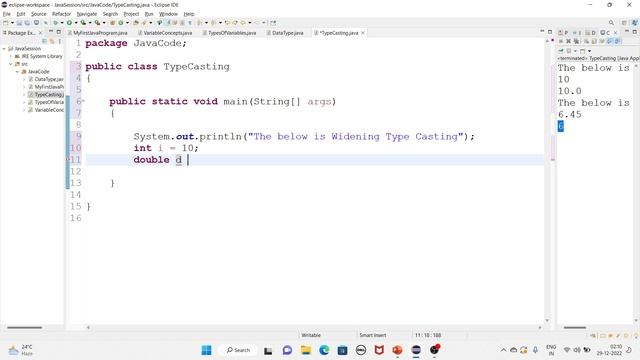The height and width of the screenshot is (360, 640).
Task: Click Clear Console icon
Action: [x=587, y=41]
